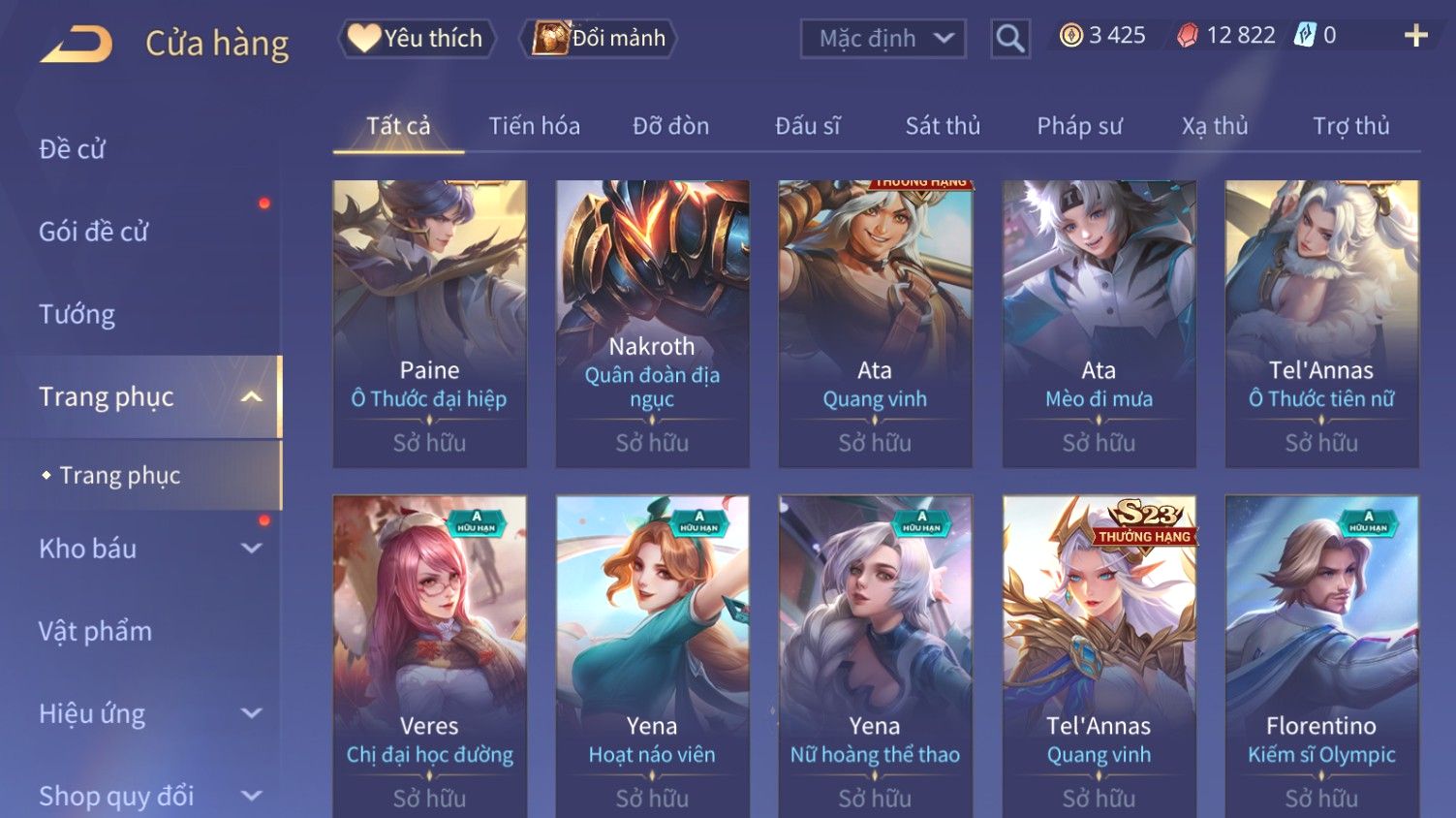
Task: Expand the Kho báu sidebar section
Action: tap(251, 549)
